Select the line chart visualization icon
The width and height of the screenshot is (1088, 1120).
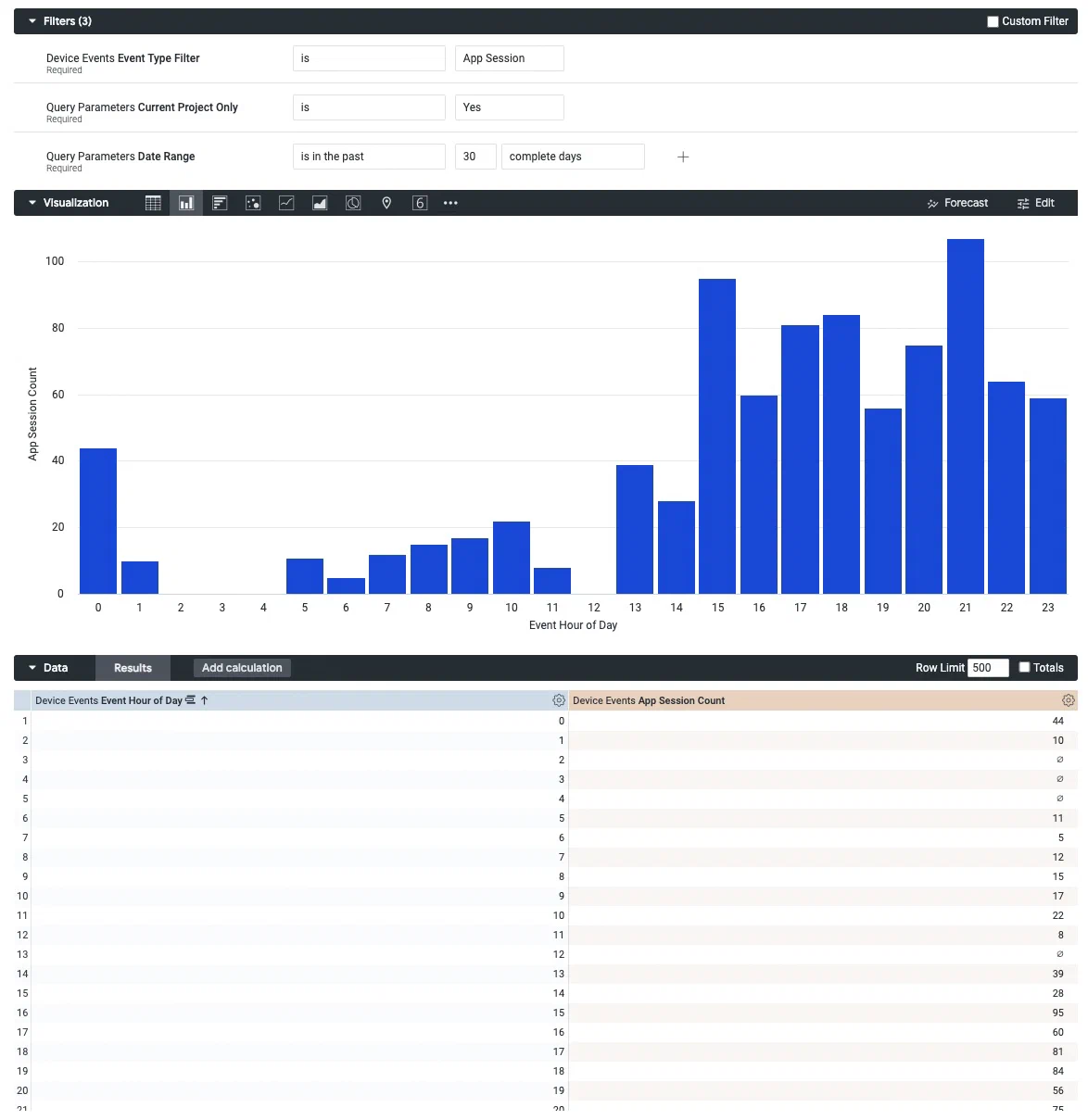(286, 203)
